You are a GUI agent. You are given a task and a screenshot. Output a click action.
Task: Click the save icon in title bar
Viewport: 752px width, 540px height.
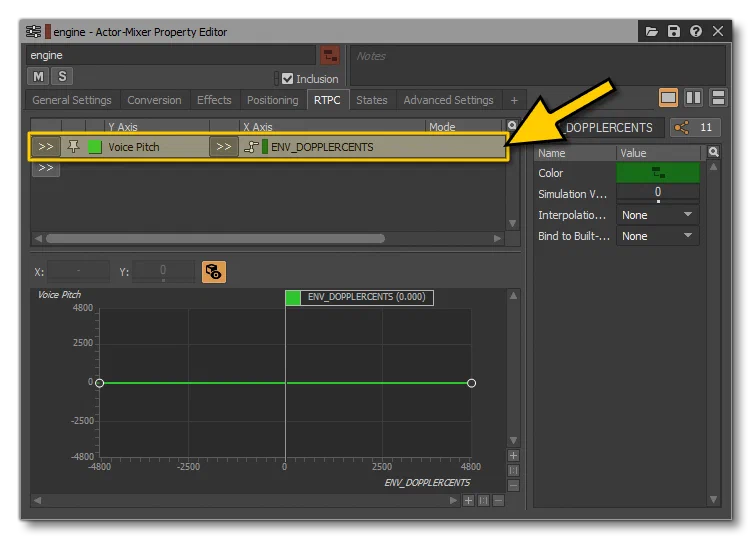point(674,32)
